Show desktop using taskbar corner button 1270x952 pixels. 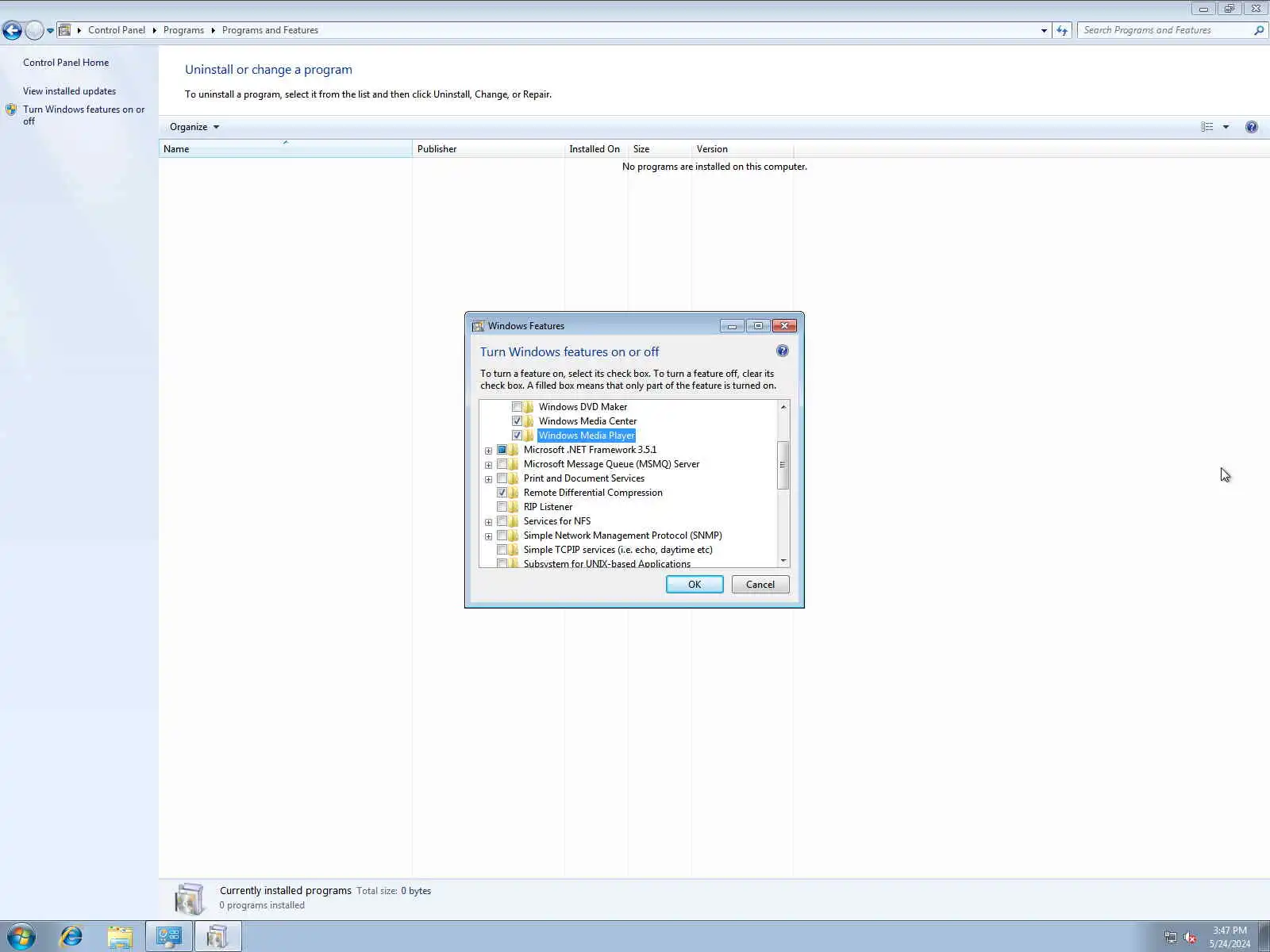pos(1264,937)
